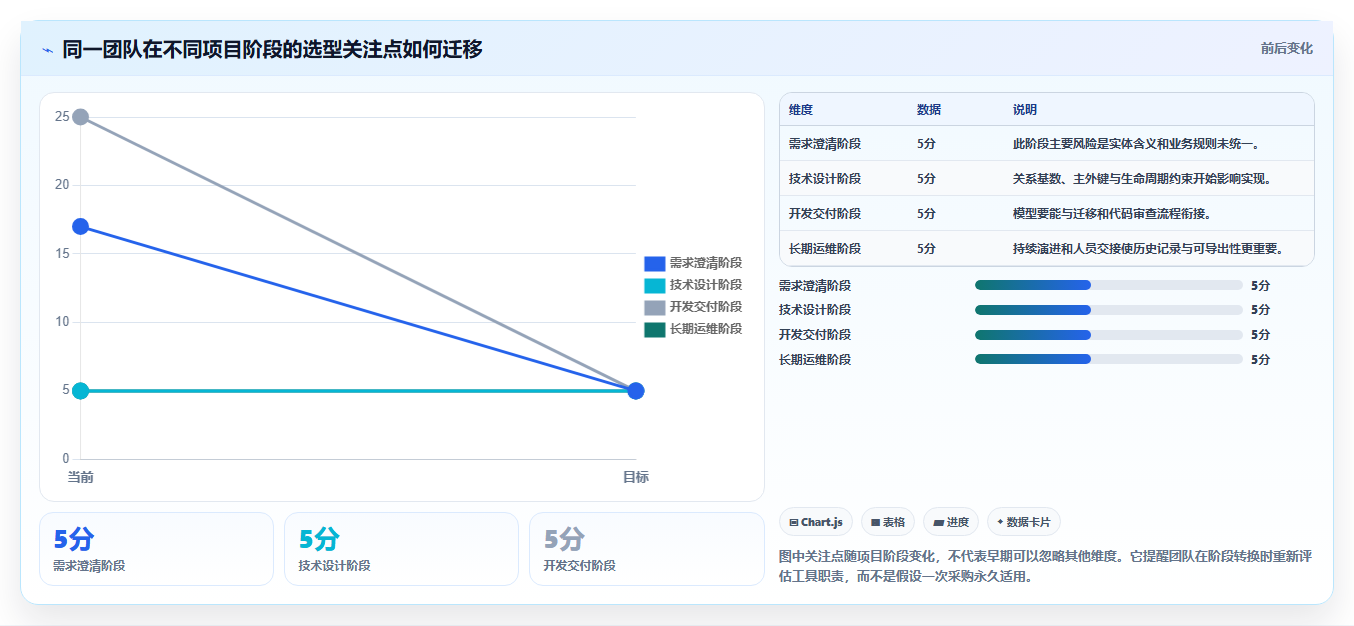The image size is (1354, 626).
Task: Select the 数据卡片 tag chip
Action: coord(1024,522)
